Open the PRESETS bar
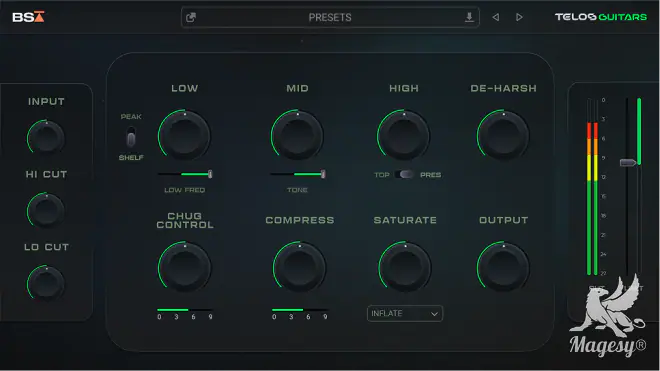 pos(330,17)
